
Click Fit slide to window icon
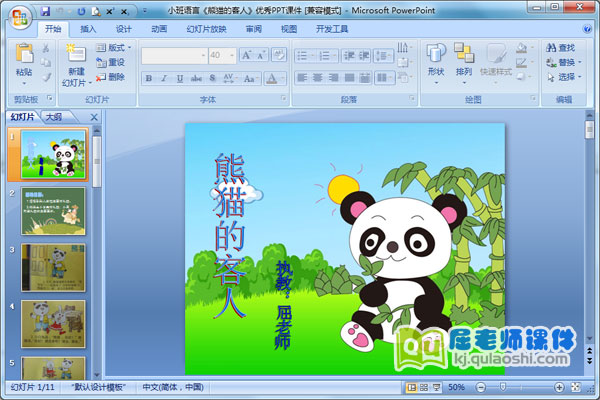point(576,387)
